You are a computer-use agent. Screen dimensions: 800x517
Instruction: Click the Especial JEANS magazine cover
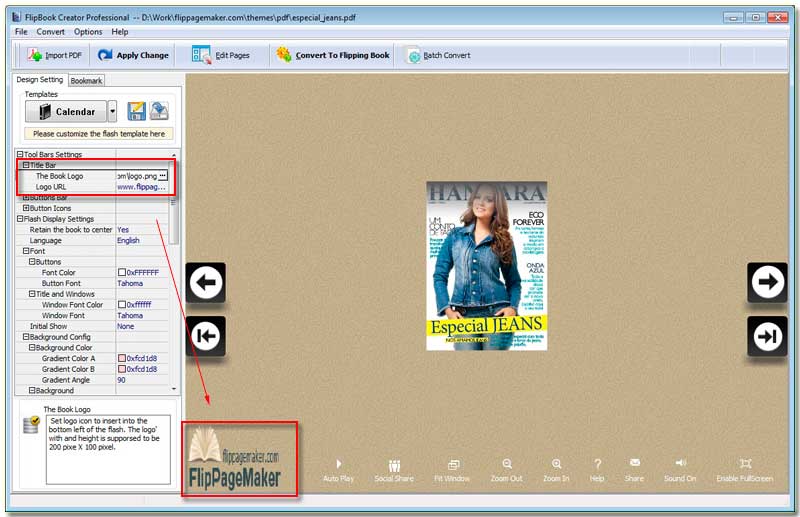tap(487, 266)
